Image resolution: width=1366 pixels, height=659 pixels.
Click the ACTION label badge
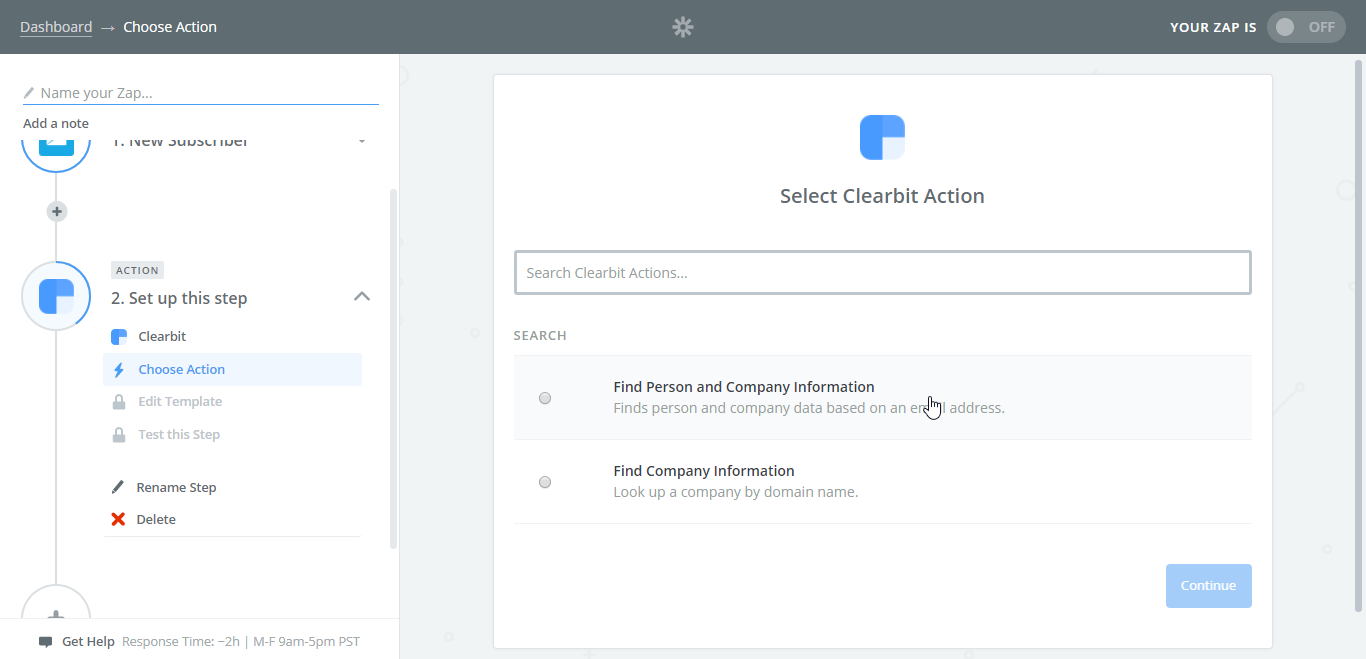[137, 270]
